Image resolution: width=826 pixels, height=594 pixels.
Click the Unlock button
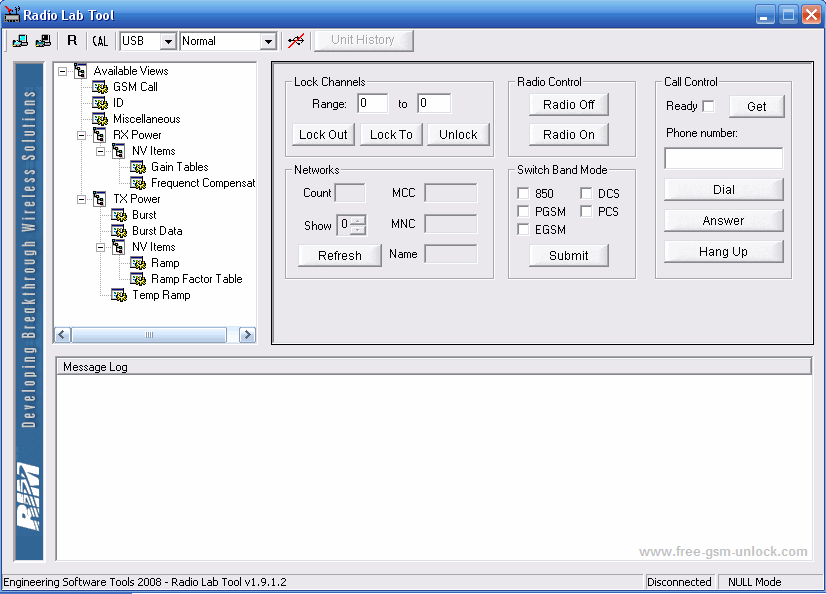click(x=458, y=135)
